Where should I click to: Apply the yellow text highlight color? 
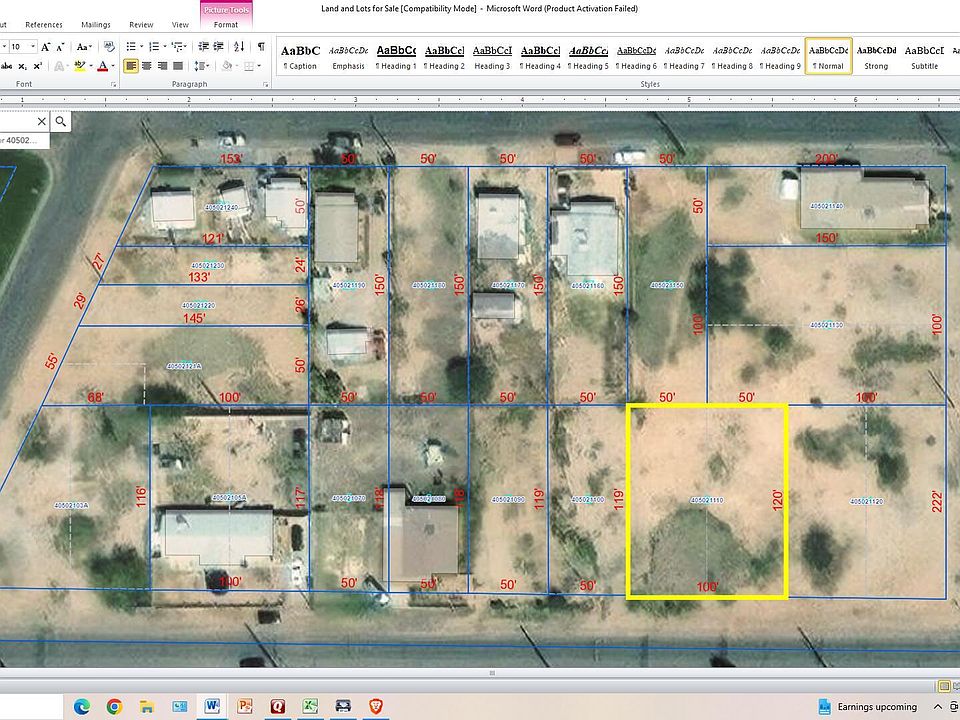pyautogui.click(x=79, y=66)
